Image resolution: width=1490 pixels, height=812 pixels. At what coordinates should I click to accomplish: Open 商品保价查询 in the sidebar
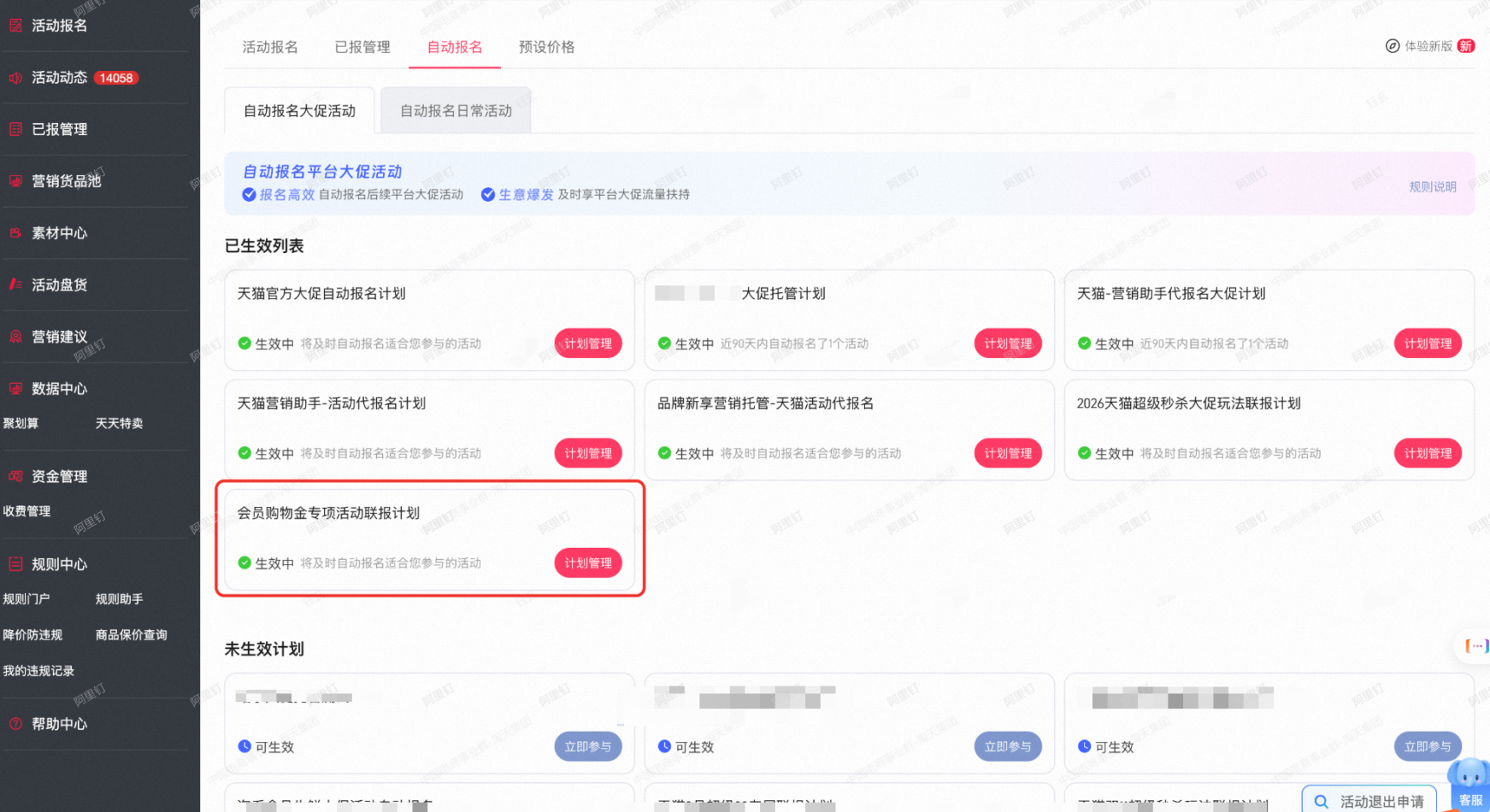tap(132, 635)
